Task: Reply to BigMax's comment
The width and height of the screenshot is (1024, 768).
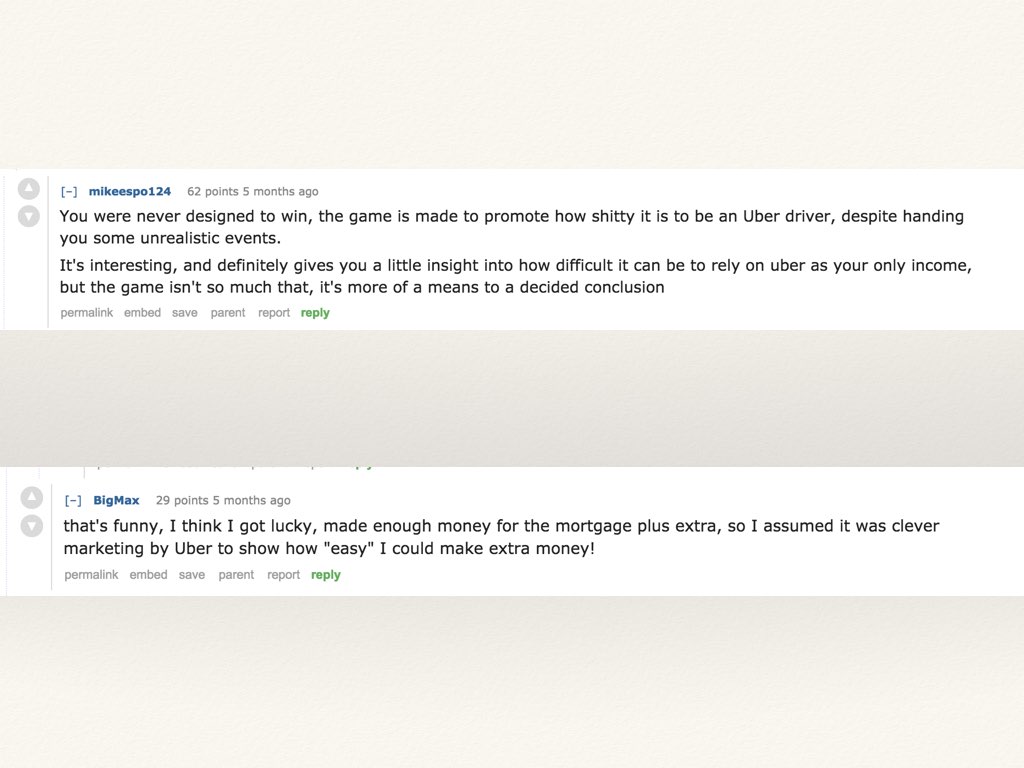Action: click(326, 575)
